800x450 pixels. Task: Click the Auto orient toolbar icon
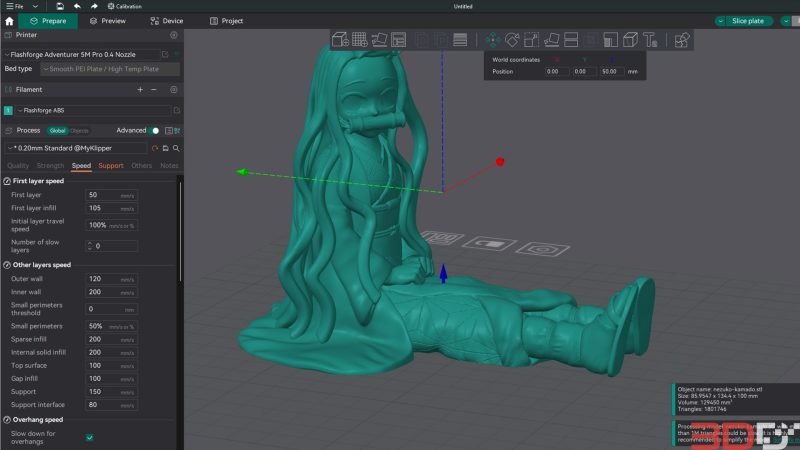pyautogui.click(x=379, y=39)
